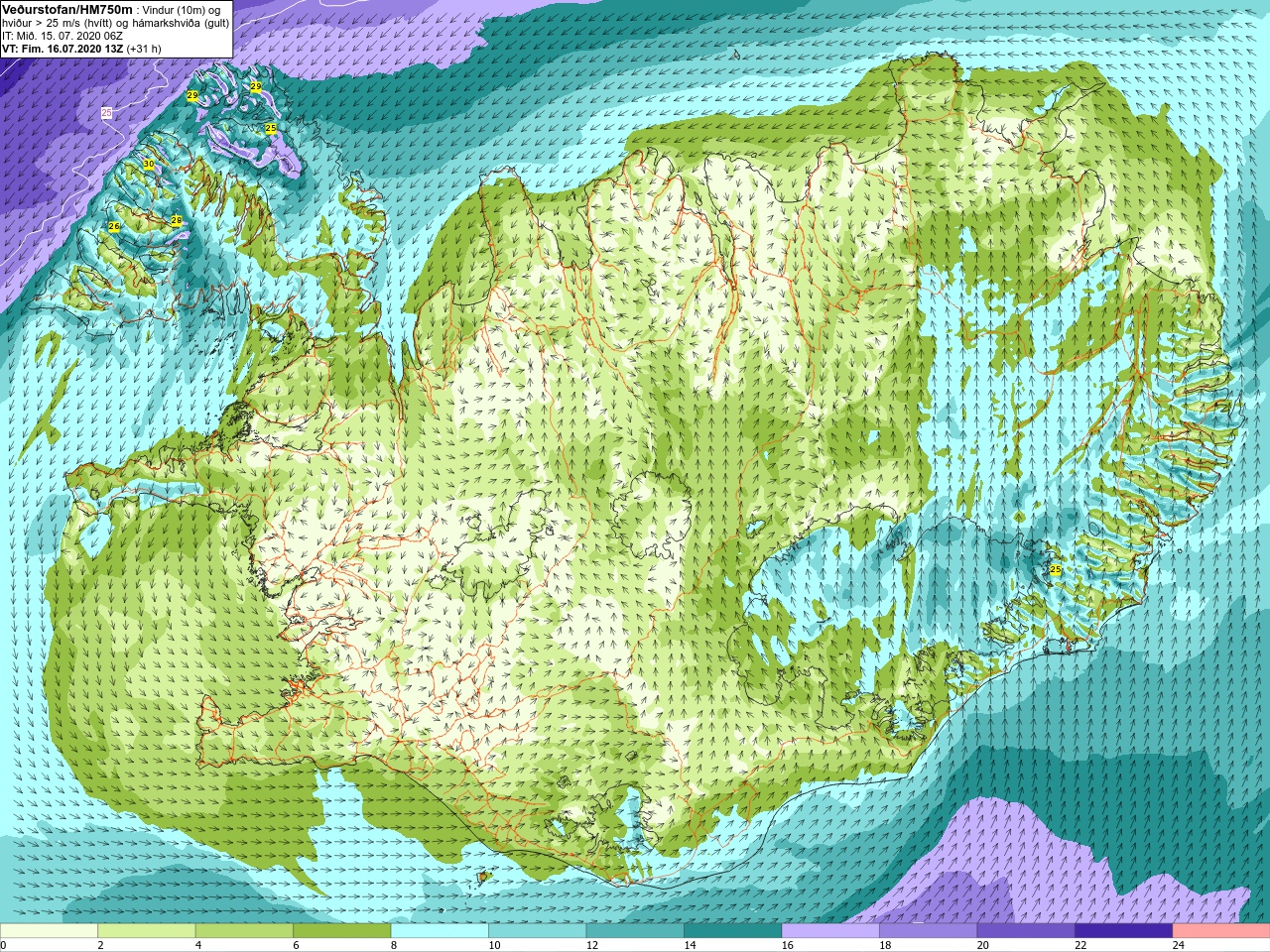Viewport: 1270px width, 952px height.
Task: Click the legend tick number "12"
Action: click(x=592, y=945)
